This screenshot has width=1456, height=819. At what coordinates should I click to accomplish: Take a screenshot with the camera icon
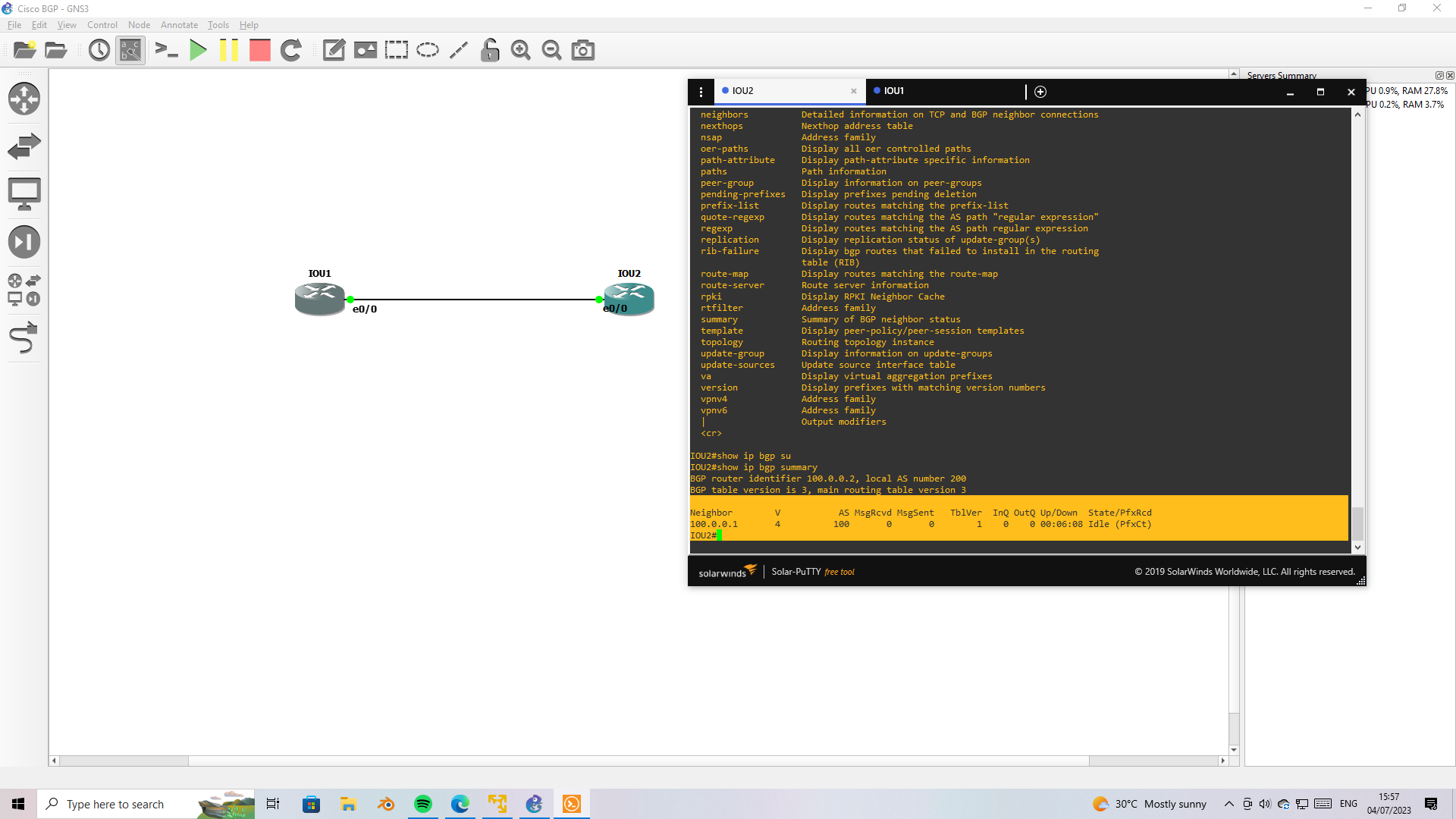point(582,50)
